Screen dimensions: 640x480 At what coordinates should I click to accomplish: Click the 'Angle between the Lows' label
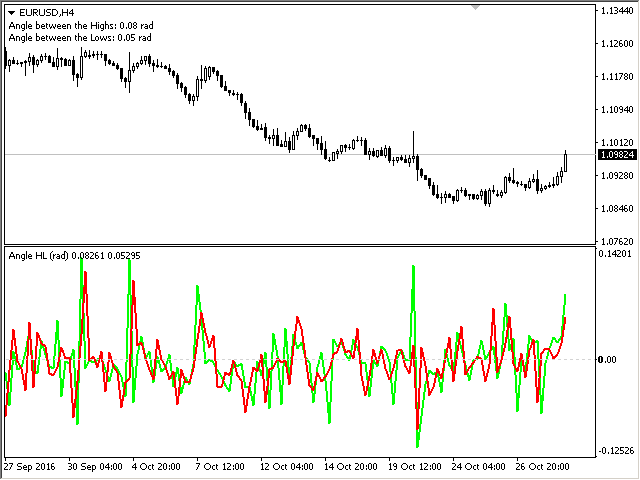[79, 38]
